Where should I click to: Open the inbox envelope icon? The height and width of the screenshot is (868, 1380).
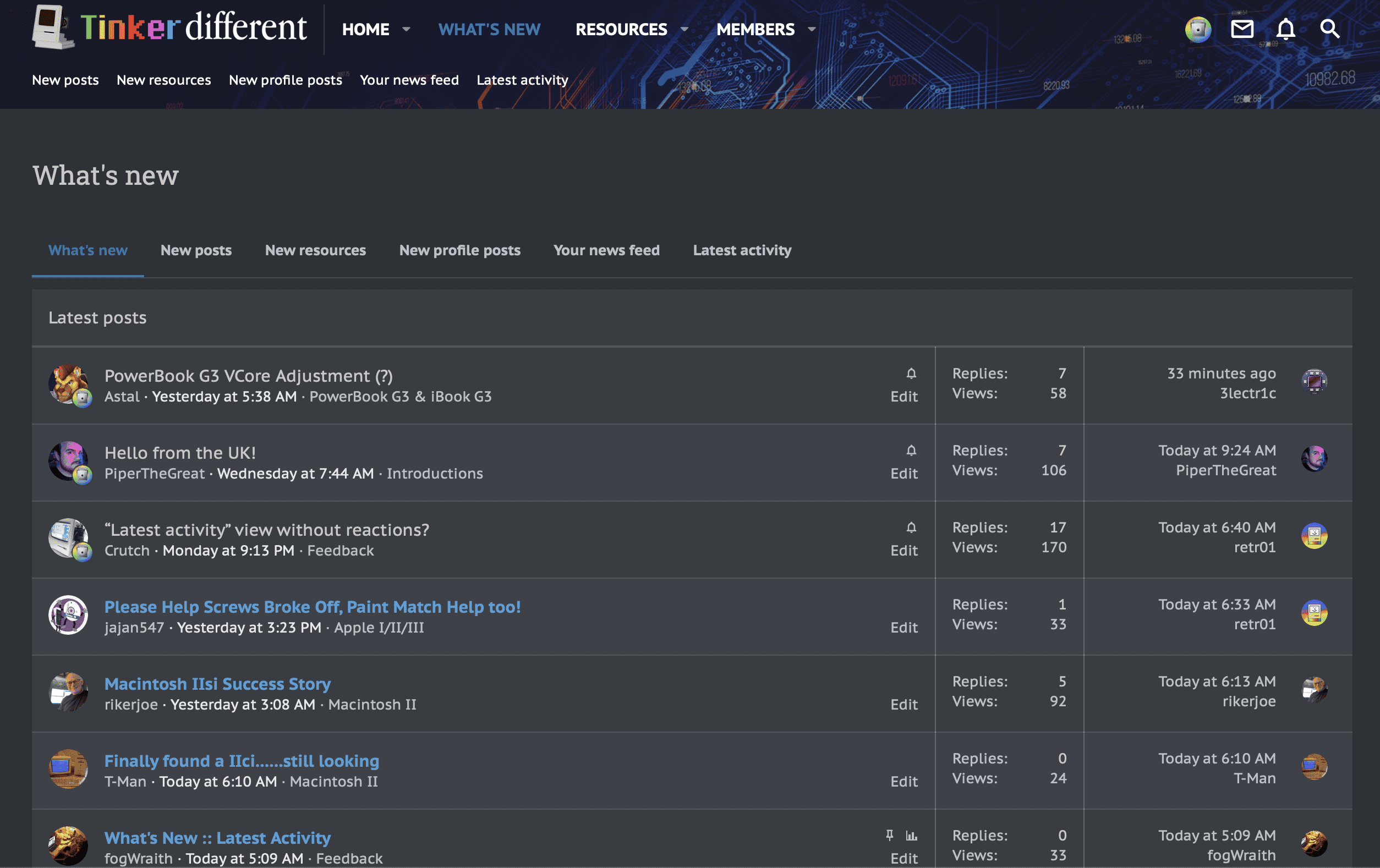click(x=1242, y=29)
